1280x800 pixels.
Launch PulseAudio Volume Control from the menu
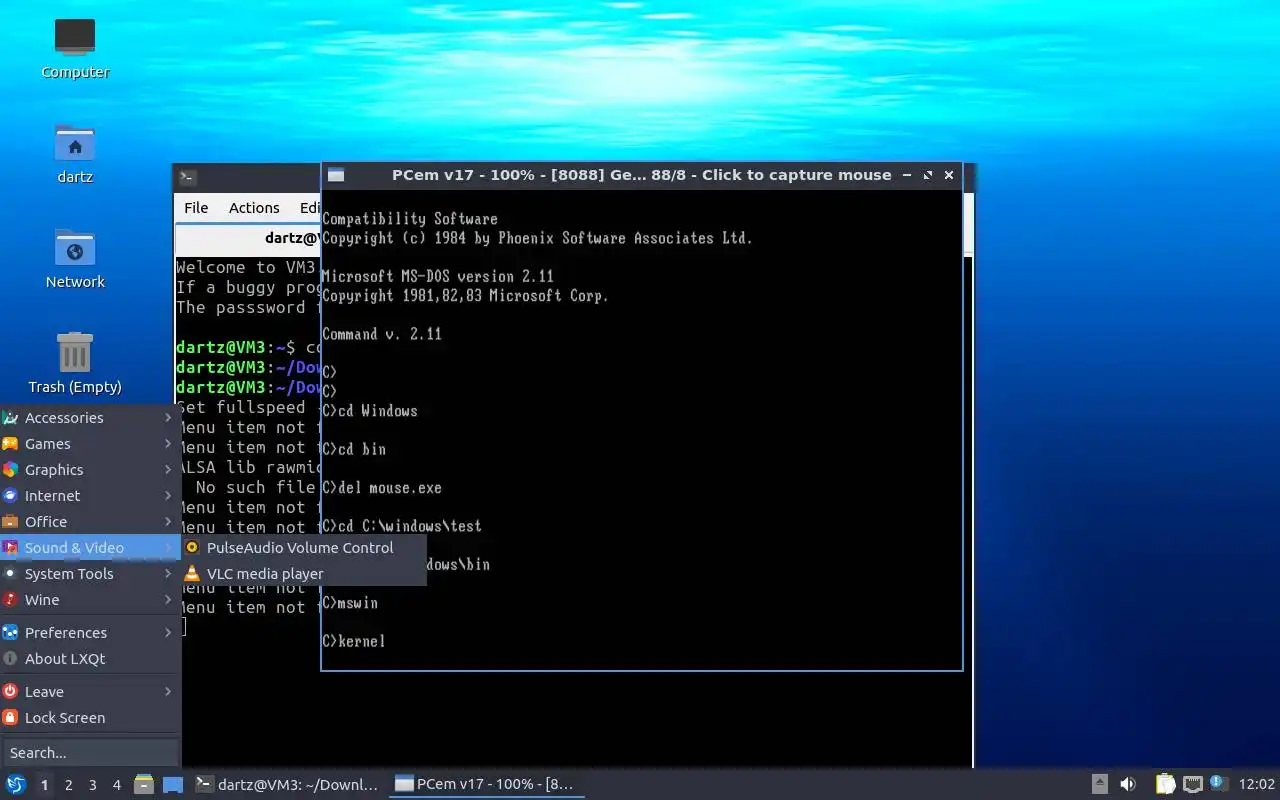pos(304,548)
